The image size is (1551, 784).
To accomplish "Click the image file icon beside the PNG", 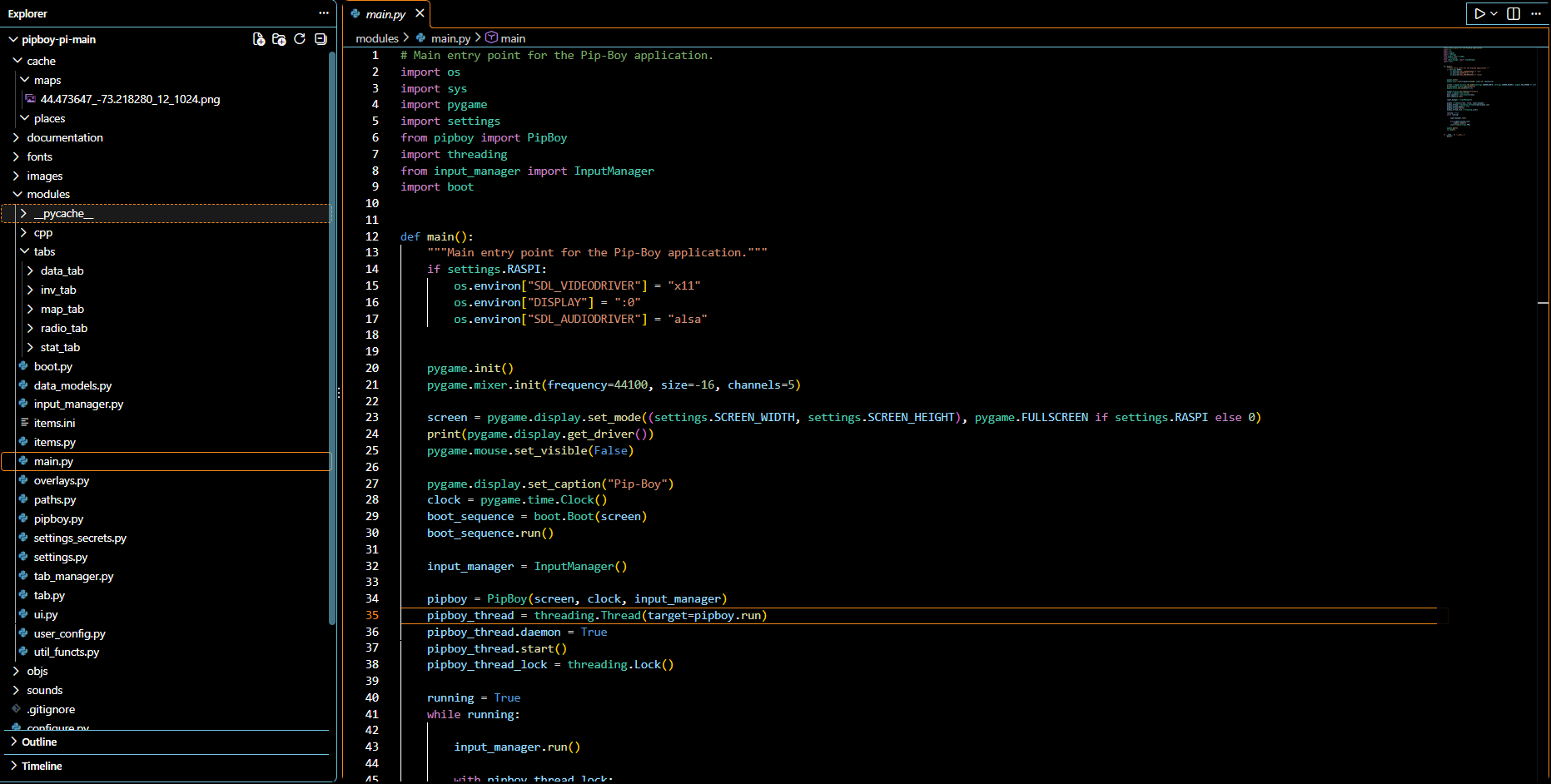I will point(31,99).
